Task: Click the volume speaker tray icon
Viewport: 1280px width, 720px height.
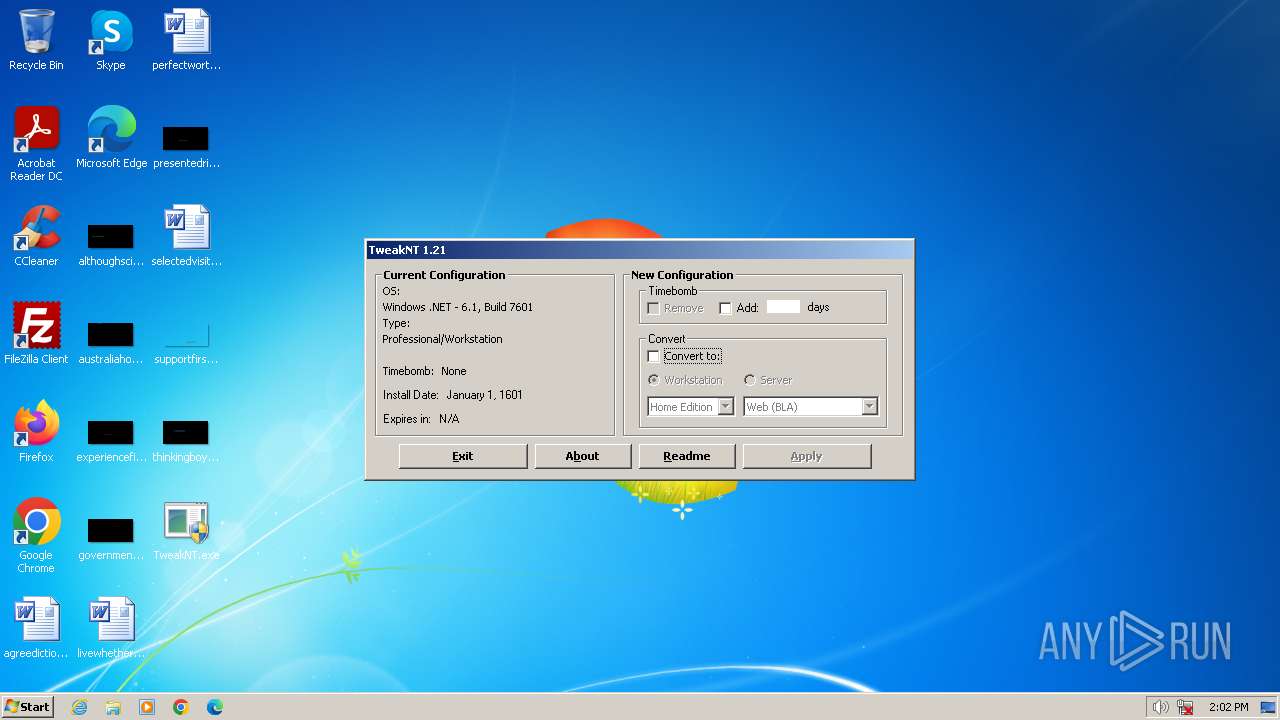Action: click(x=1160, y=707)
